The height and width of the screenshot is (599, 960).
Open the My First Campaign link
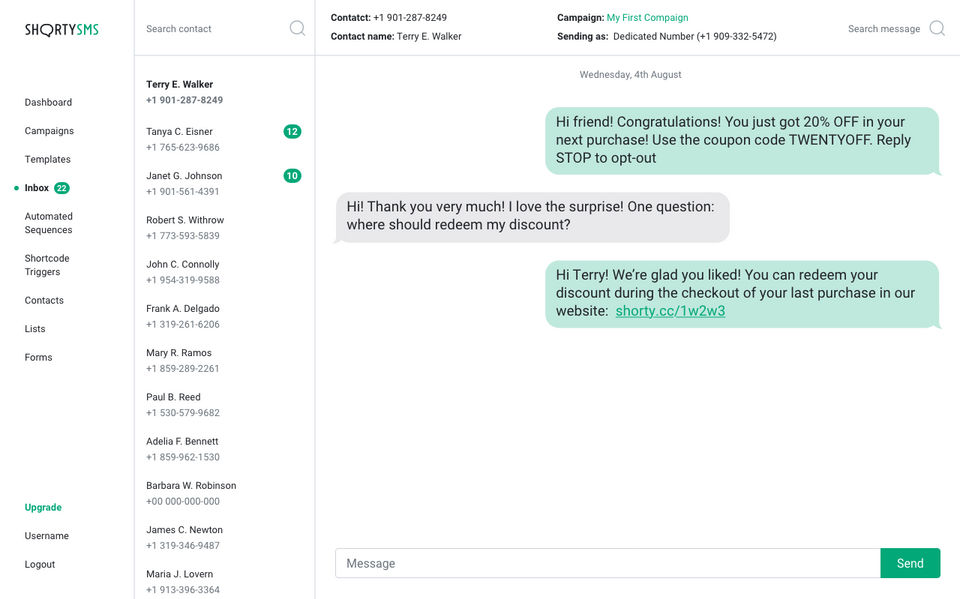coord(647,18)
